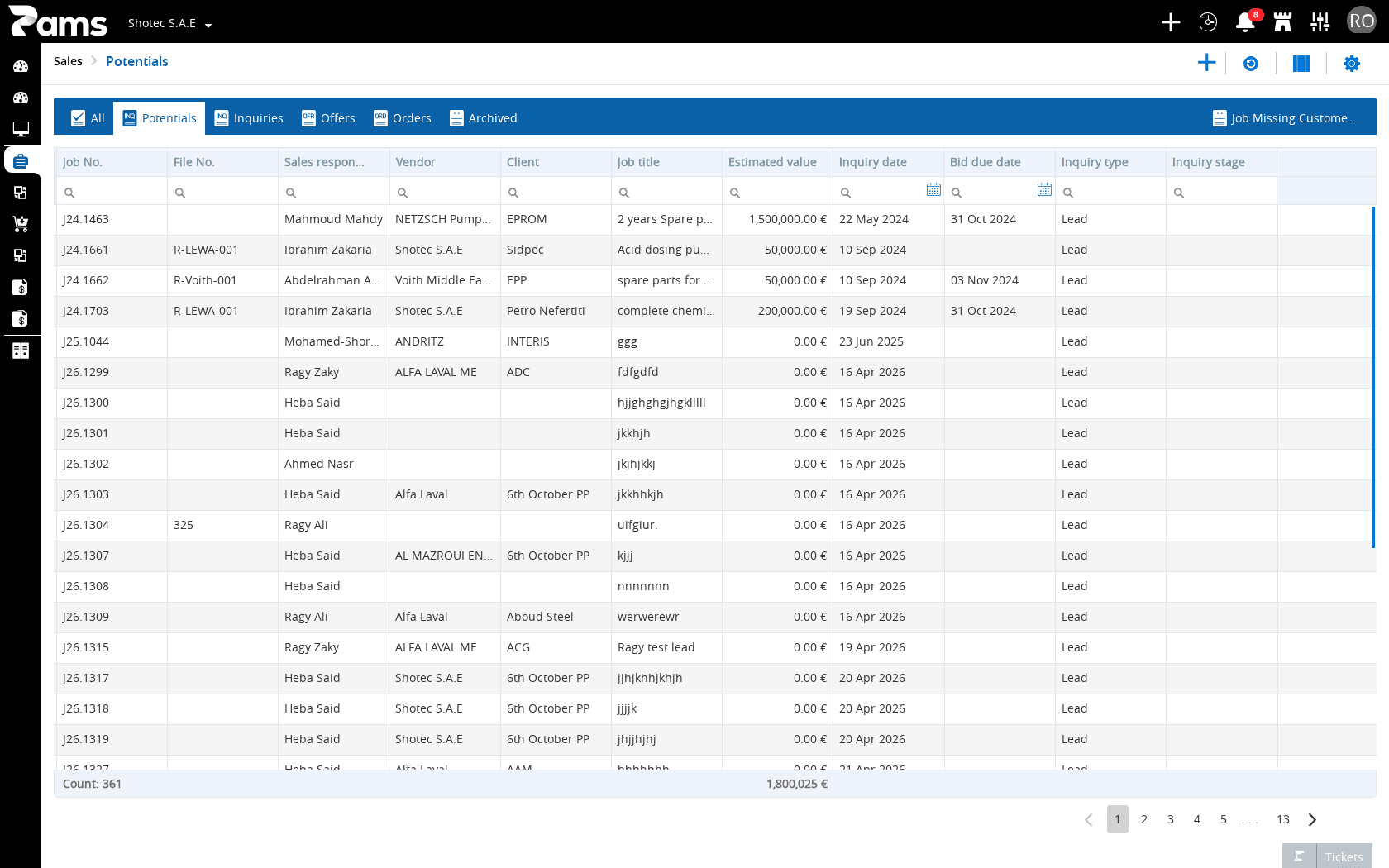Open Client filter search operator
1389x868 pixels.
pyautogui.click(x=513, y=193)
